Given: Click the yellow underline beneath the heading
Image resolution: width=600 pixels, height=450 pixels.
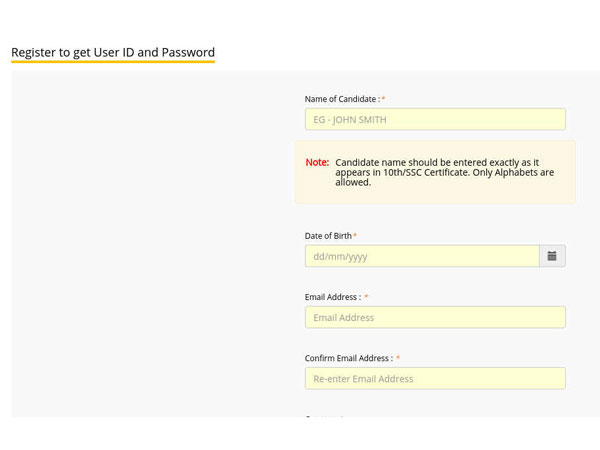Looking at the screenshot, I should (113, 61).
